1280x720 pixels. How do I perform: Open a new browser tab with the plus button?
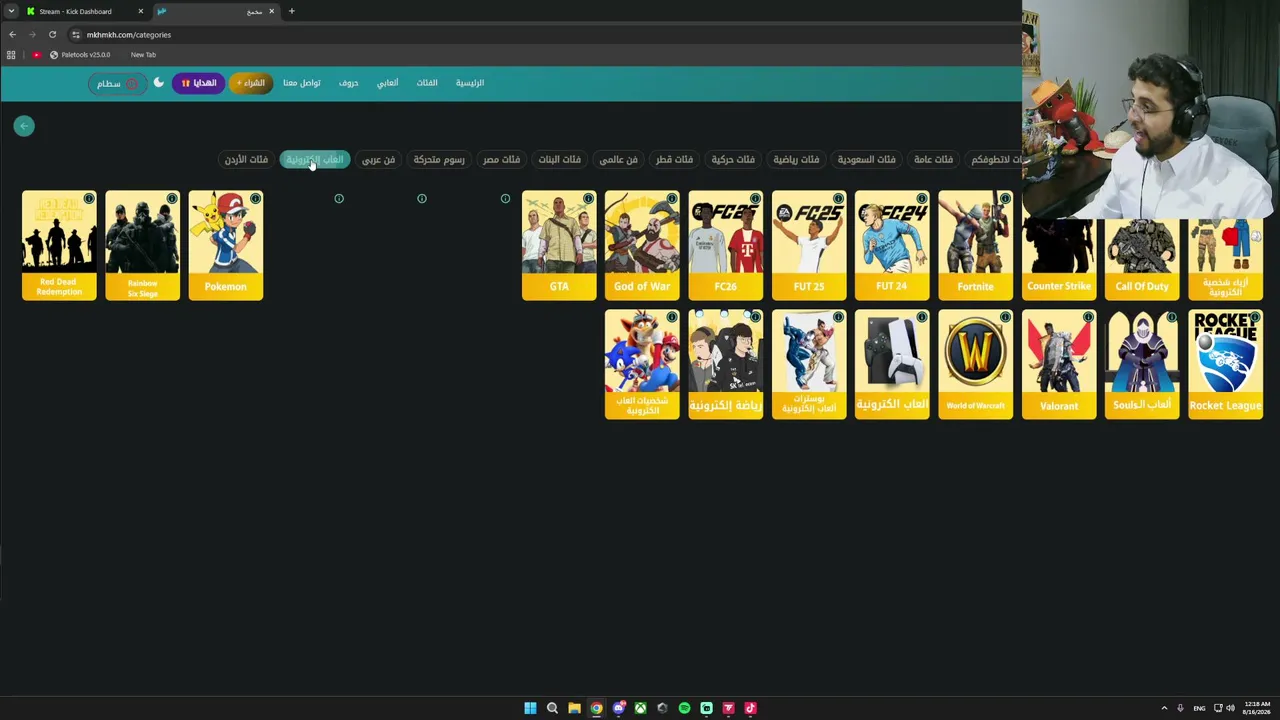[291, 11]
